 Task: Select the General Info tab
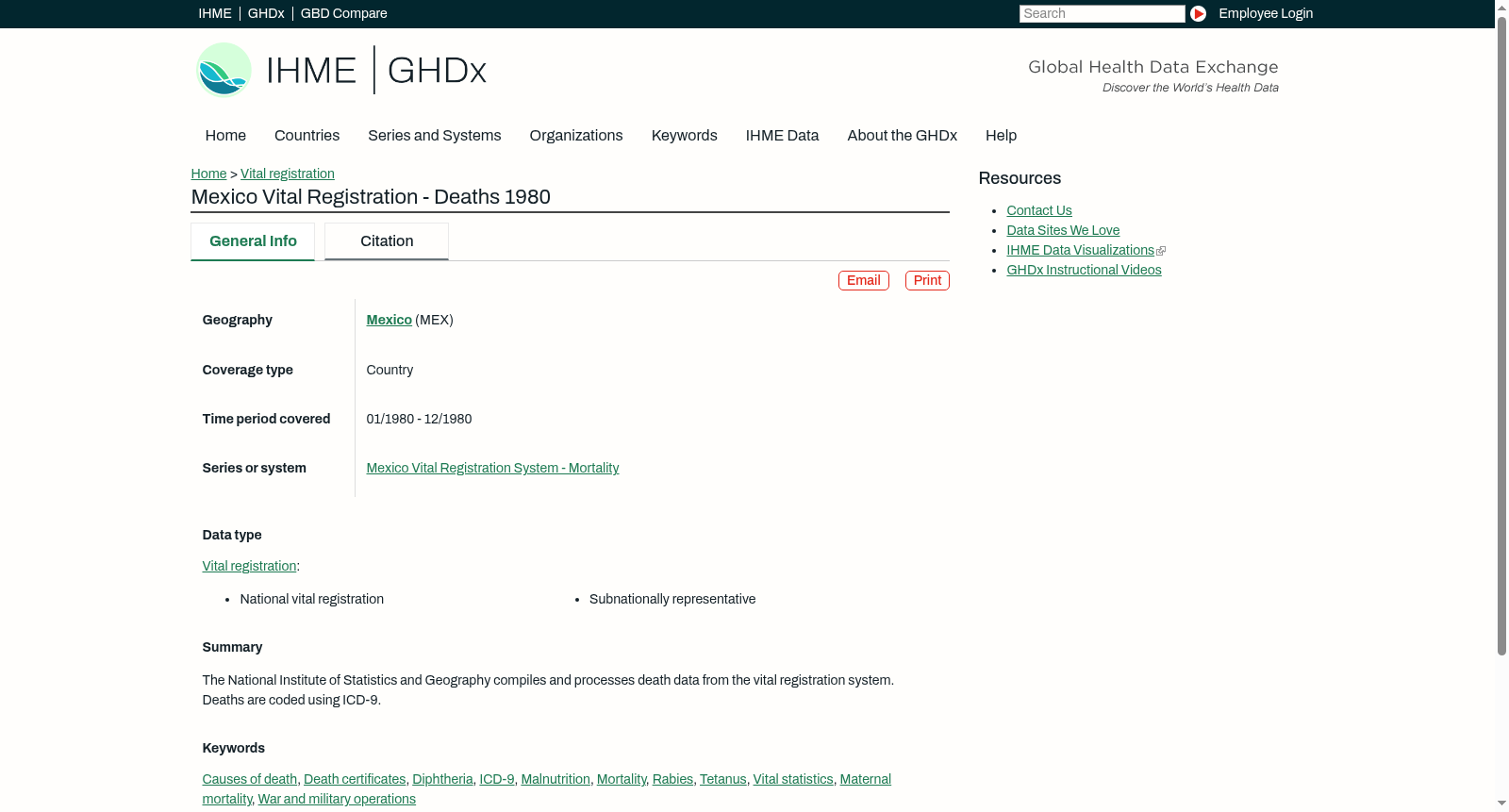click(253, 241)
